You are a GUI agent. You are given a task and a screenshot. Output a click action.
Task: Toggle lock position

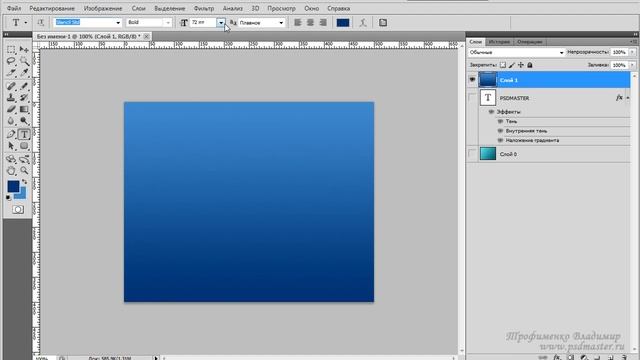click(x=520, y=65)
